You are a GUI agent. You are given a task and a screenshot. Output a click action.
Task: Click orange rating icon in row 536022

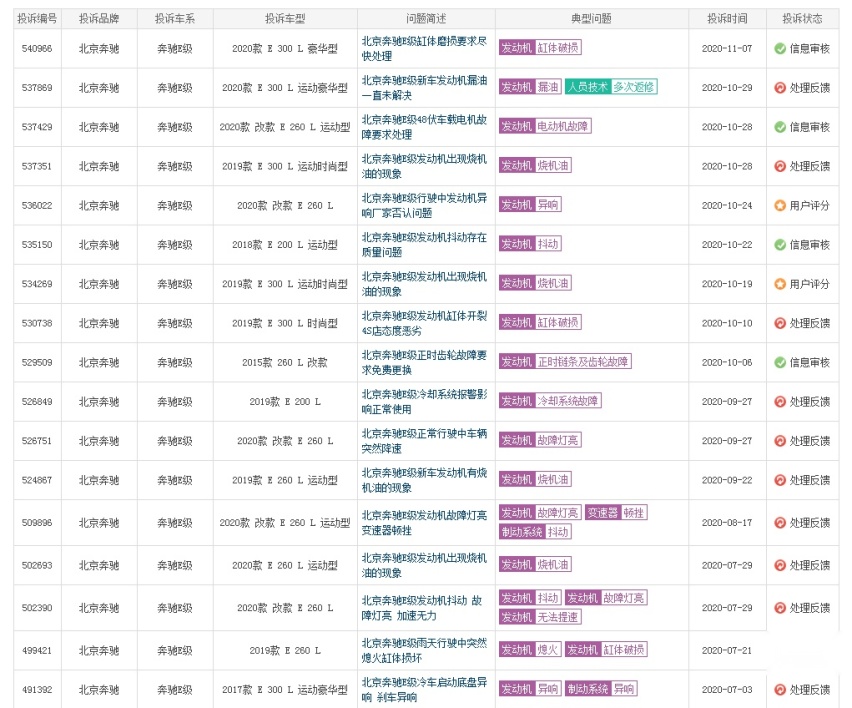tap(780, 205)
